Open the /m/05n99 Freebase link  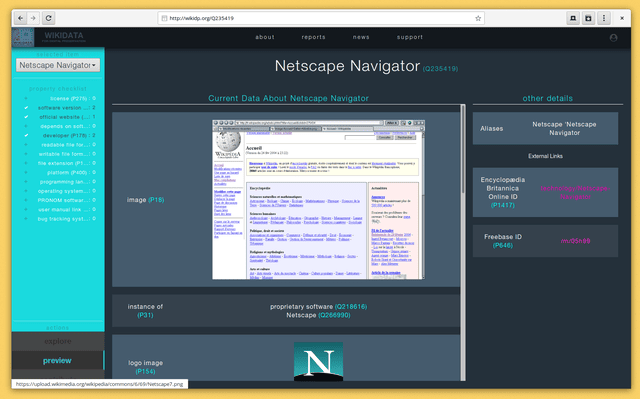[575, 241]
